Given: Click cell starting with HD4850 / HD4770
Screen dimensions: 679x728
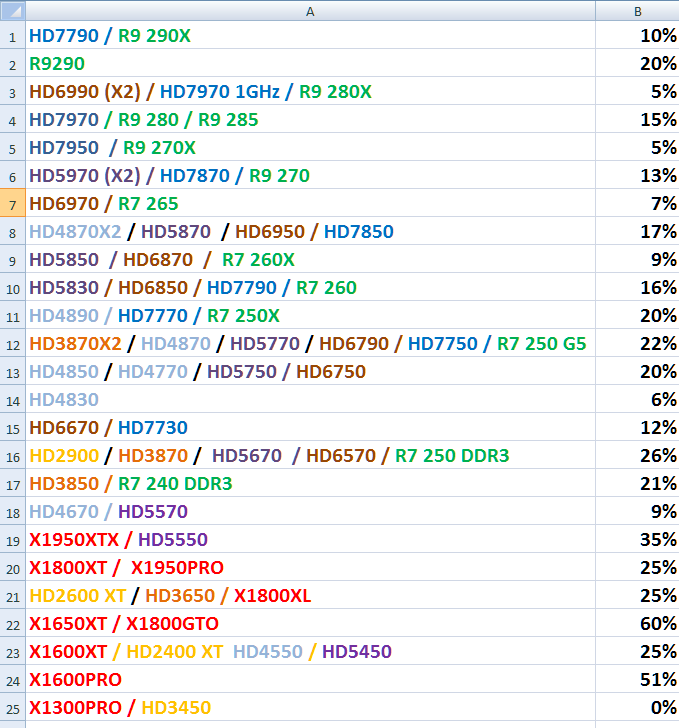Looking at the screenshot, I should 310,371.
